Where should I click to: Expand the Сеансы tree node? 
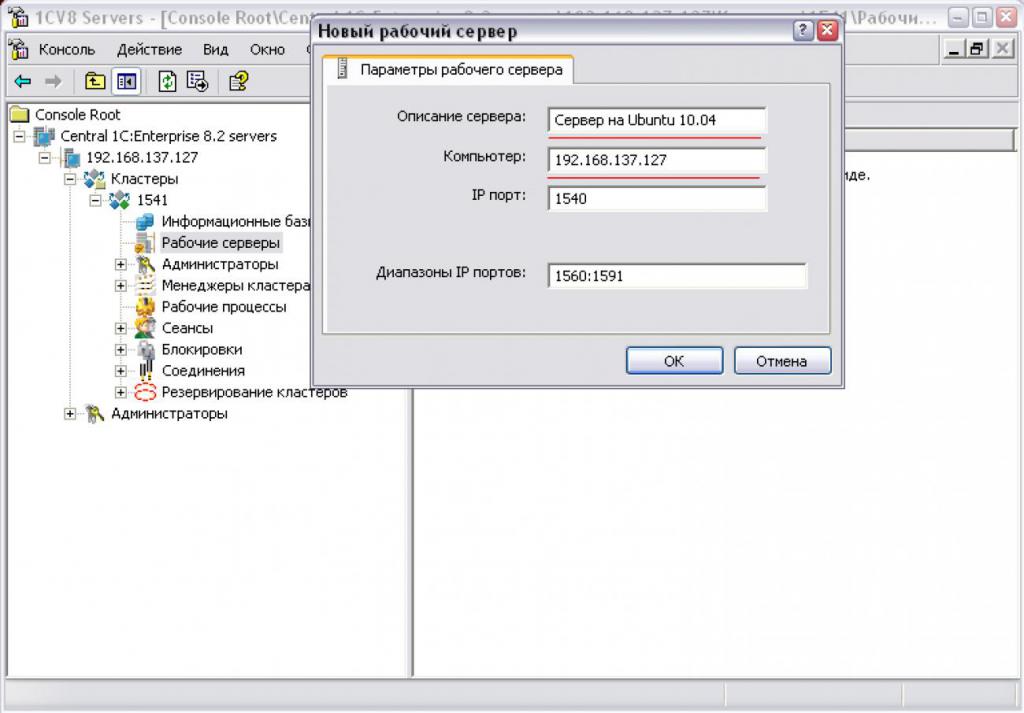point(121,328)
